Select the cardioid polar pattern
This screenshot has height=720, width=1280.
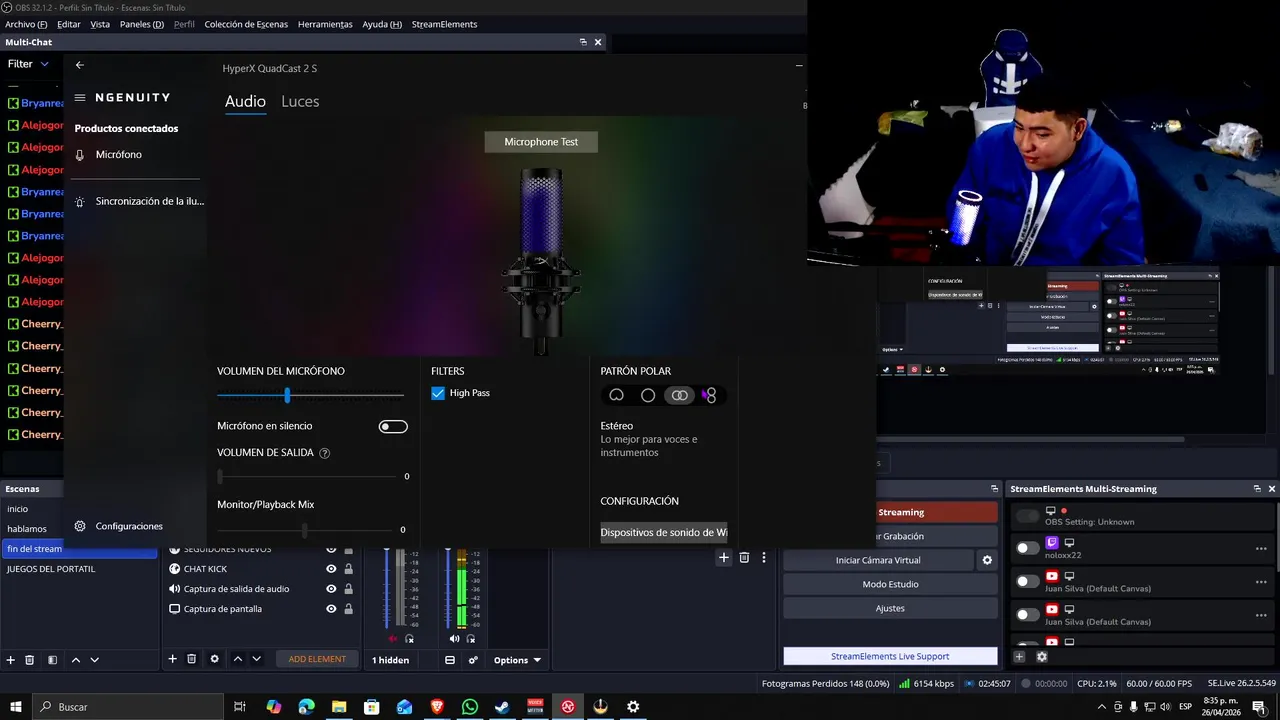click(617, 396)
